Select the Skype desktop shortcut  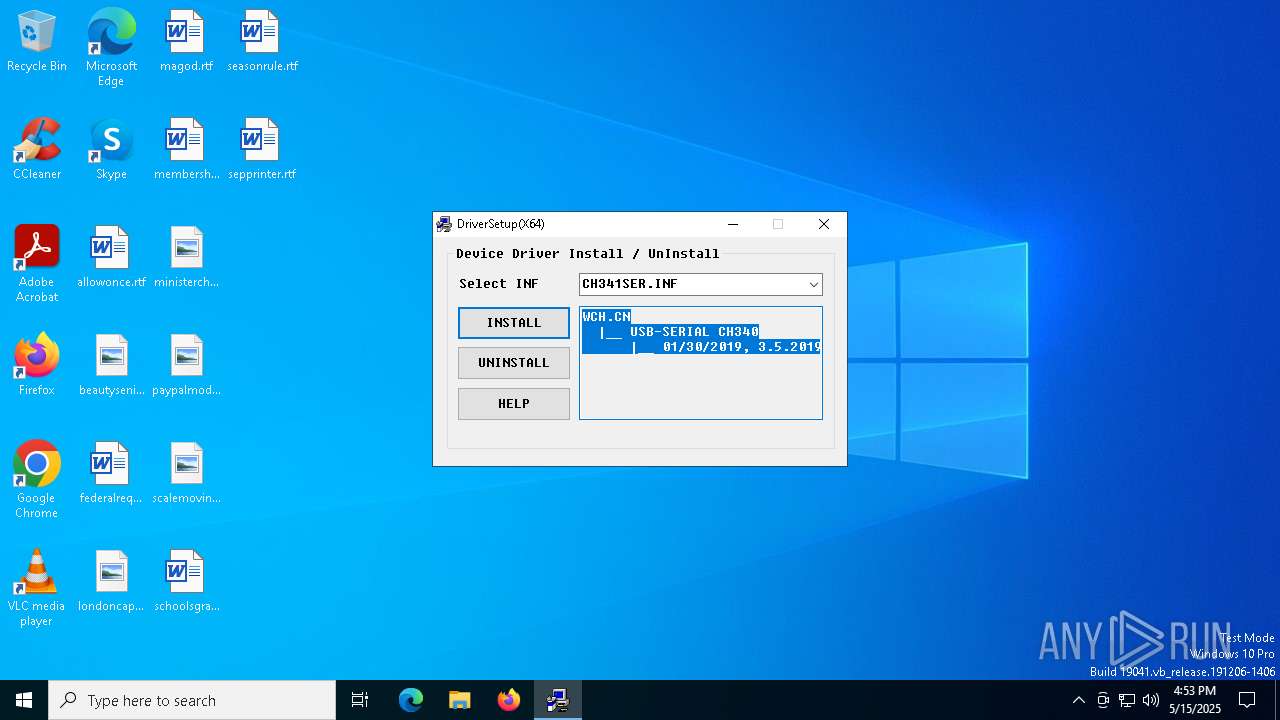tap(111, 150)
